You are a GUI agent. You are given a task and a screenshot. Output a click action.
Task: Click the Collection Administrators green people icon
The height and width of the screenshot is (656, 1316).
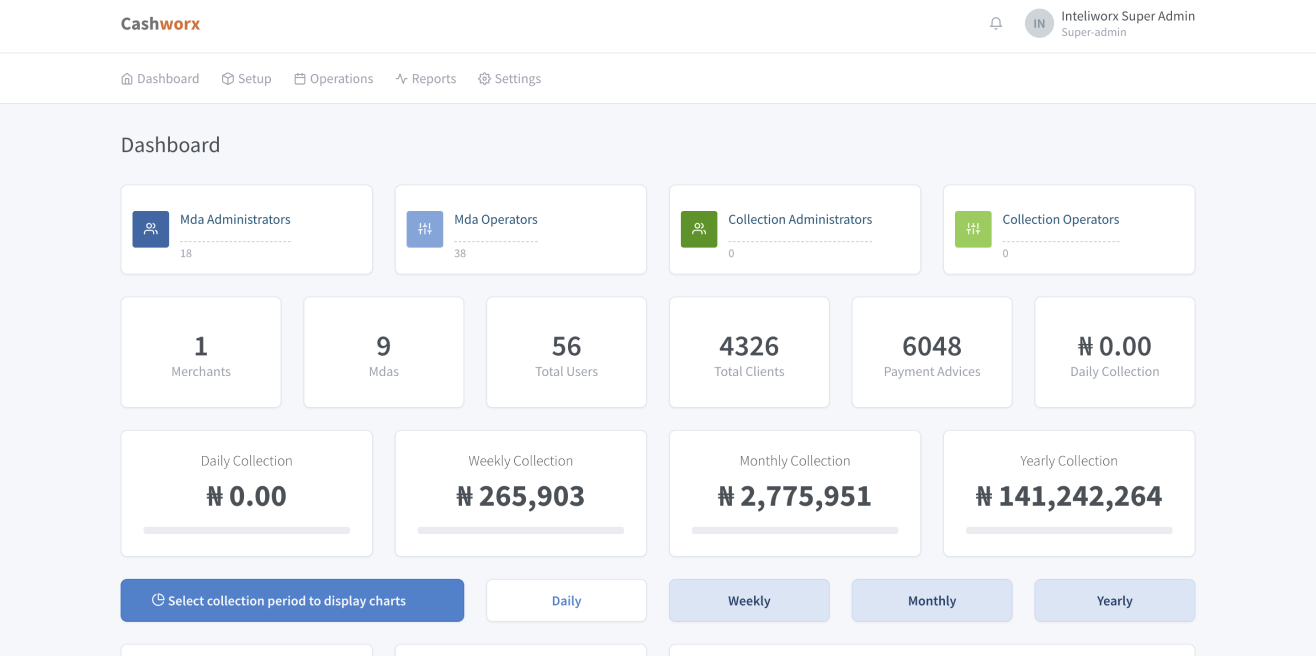click(x=698, y=229)
